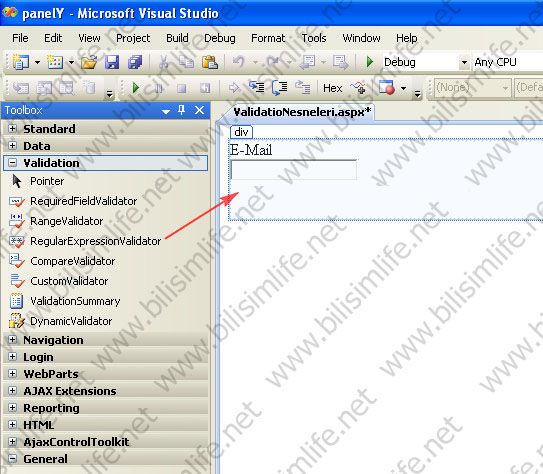The image size is (543, 474).
Task: Select ValidationSummary in the Toolbox
Action: [x=65, y=301]
